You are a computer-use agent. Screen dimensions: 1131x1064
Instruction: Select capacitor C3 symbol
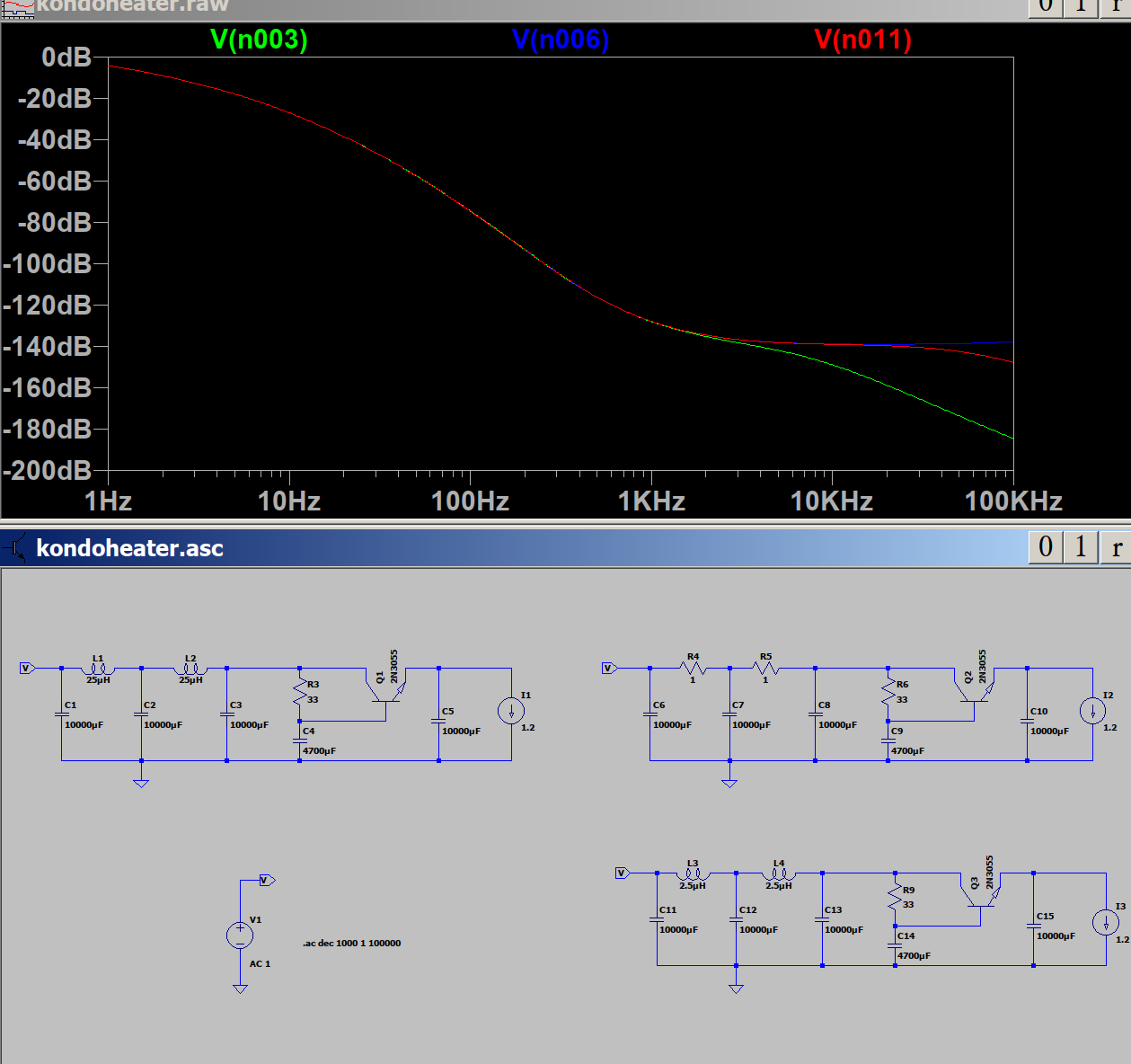pyautogui.click(x=226, y=714)
